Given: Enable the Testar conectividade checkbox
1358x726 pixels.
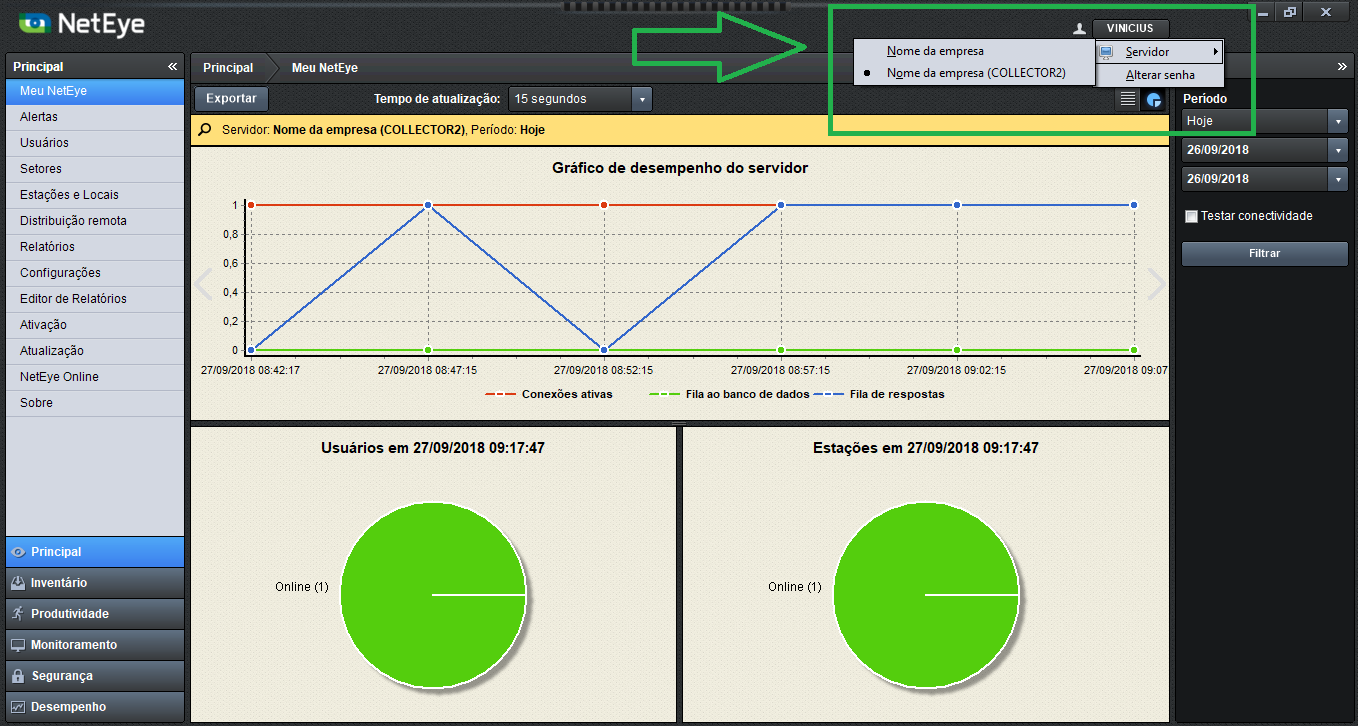Looking at the screenshot, I should [x=1191, y=216].
